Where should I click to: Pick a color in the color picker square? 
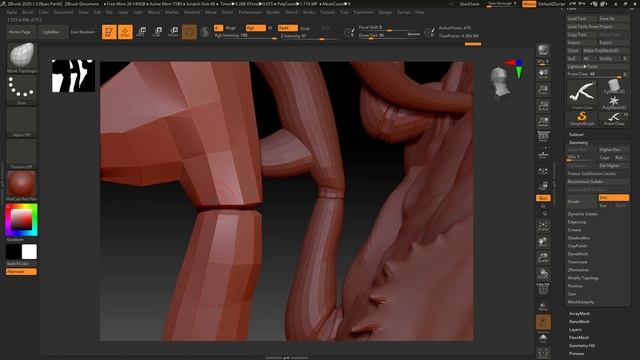click(21, 220)
